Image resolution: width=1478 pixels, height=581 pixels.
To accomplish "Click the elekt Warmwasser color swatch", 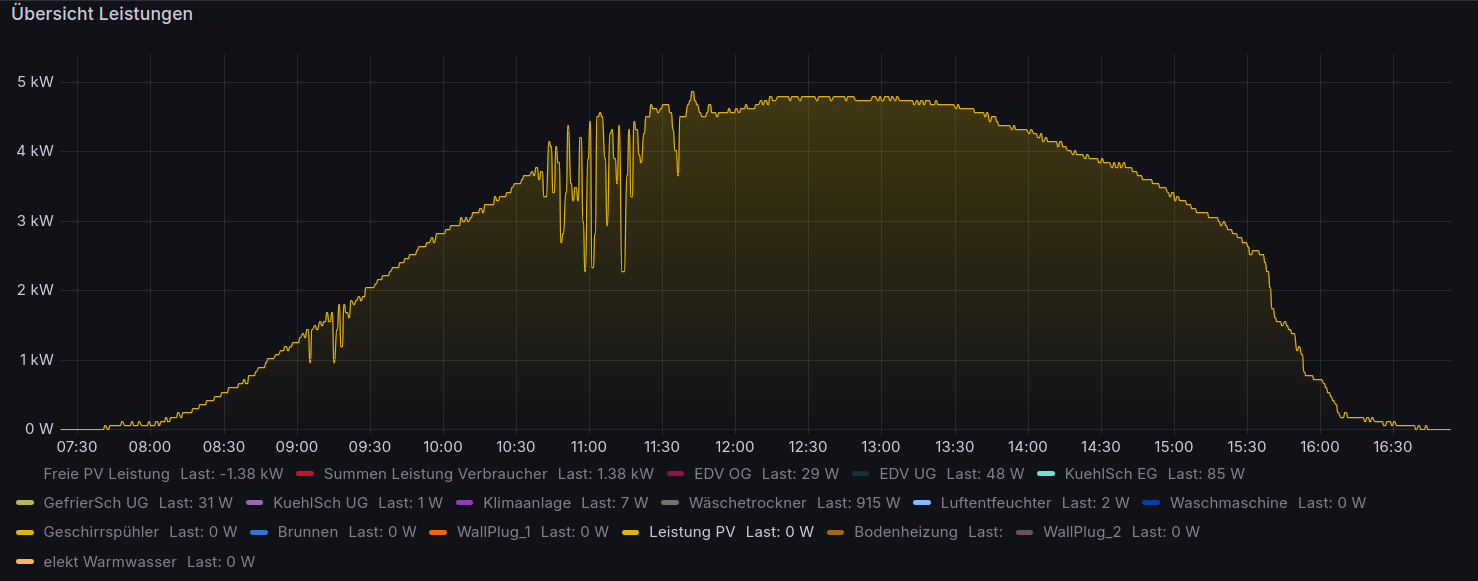I will pyautogui.click(x=25, y=562).
